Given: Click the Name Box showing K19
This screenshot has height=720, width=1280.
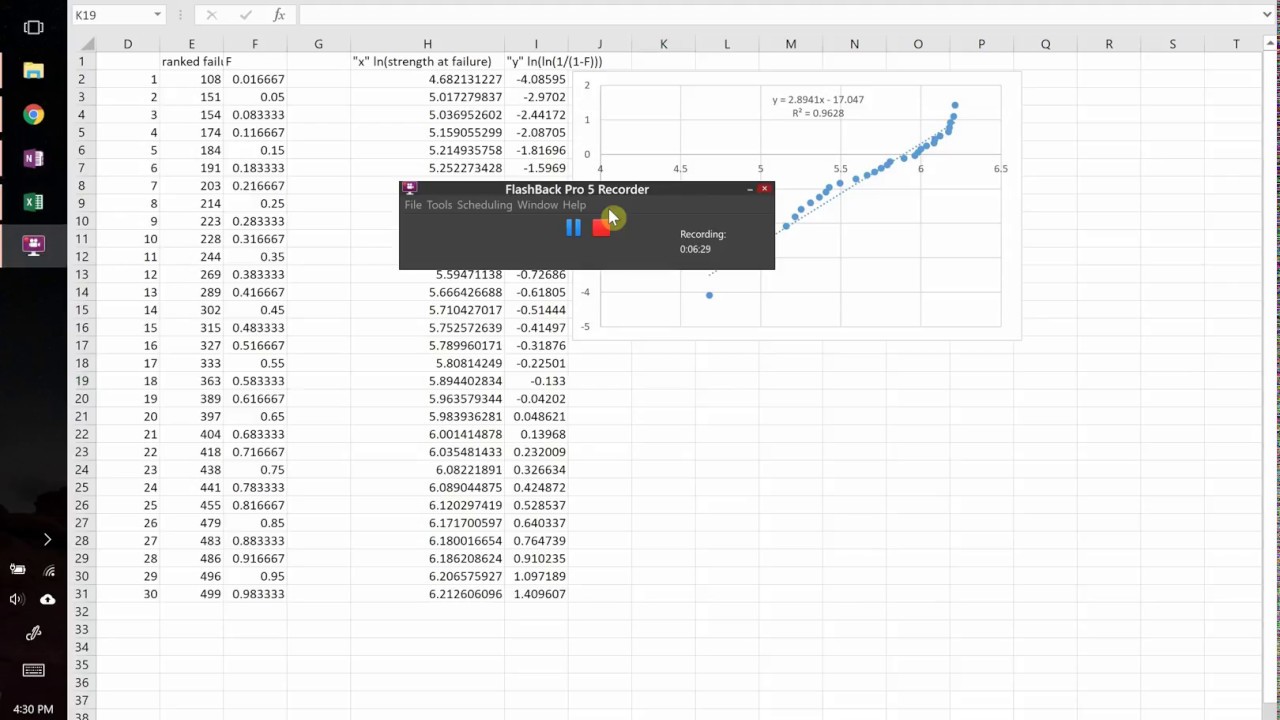Looking at the screenshot, I should point(111,15).
